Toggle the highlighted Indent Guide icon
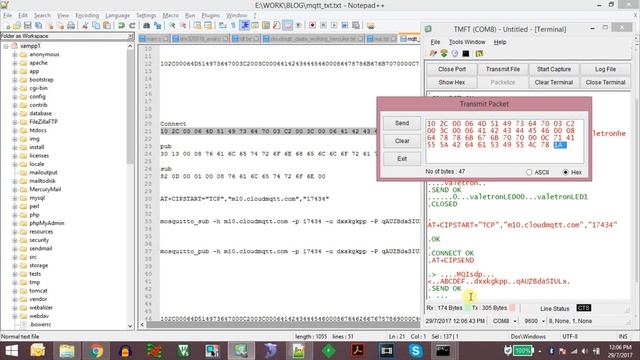The height and width of the screenshot is (360, 640). [244, 25]
